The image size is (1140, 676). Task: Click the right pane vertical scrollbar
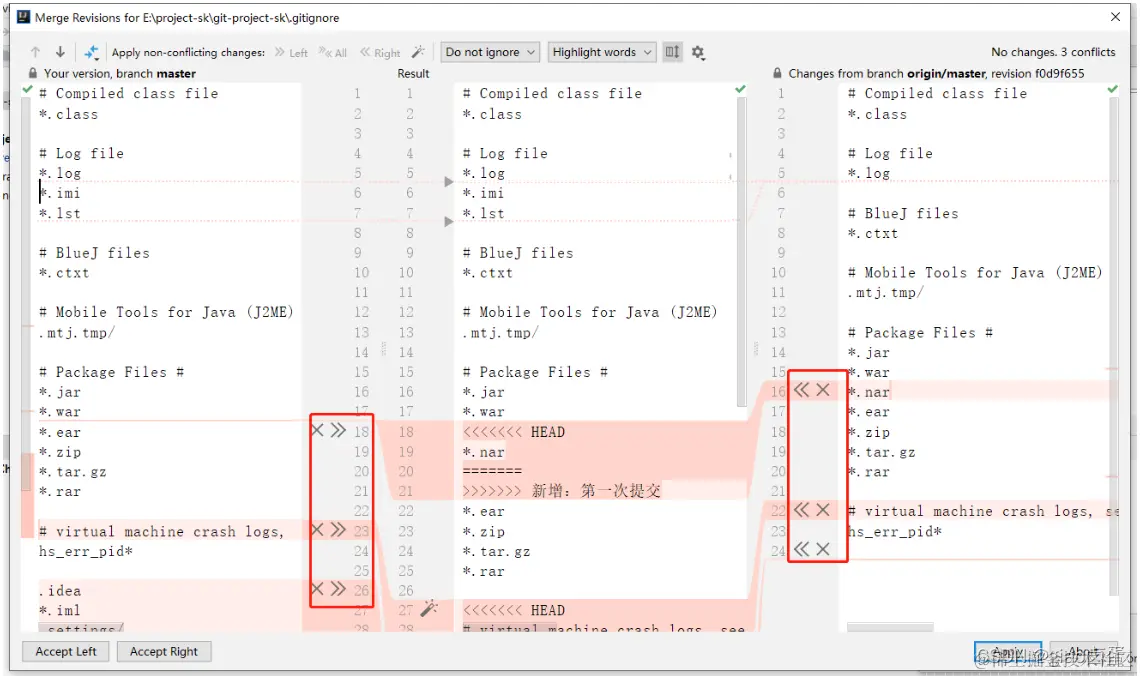1114,345
